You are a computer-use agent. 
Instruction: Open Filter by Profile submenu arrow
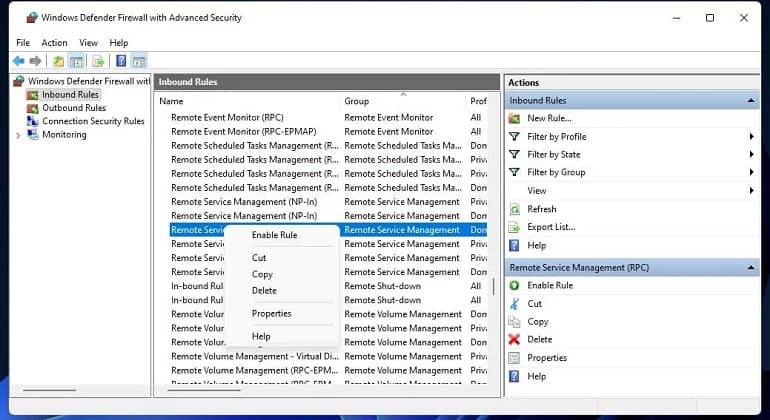(751, 137)
